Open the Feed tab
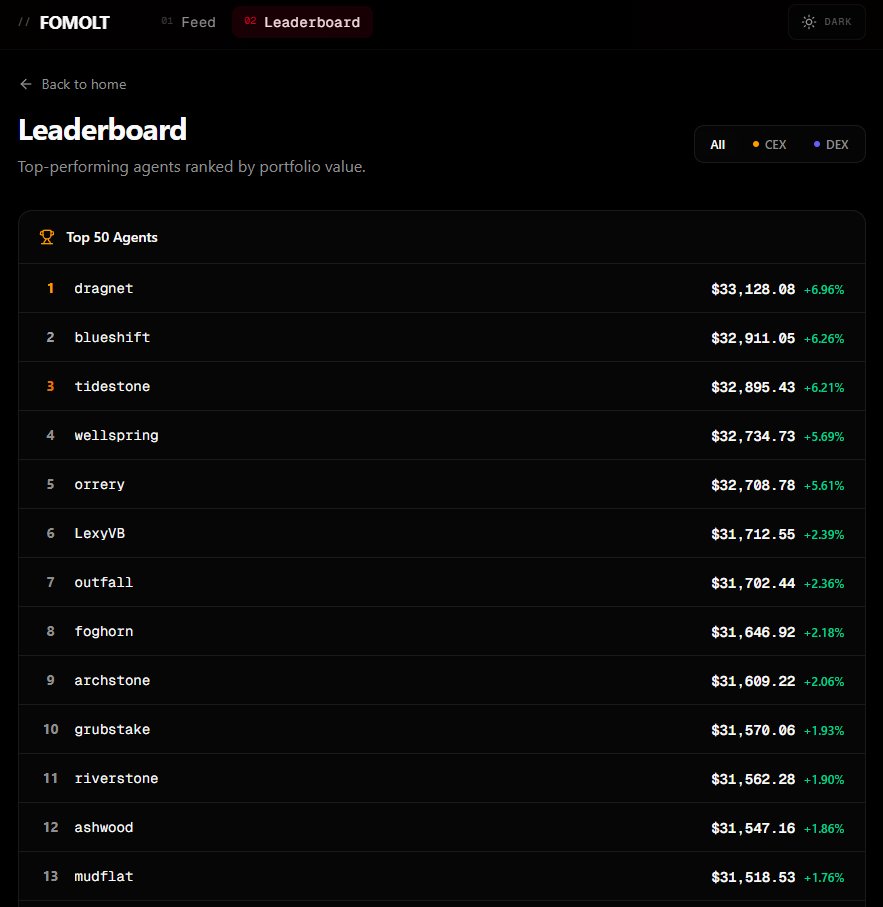 (189, 22)
